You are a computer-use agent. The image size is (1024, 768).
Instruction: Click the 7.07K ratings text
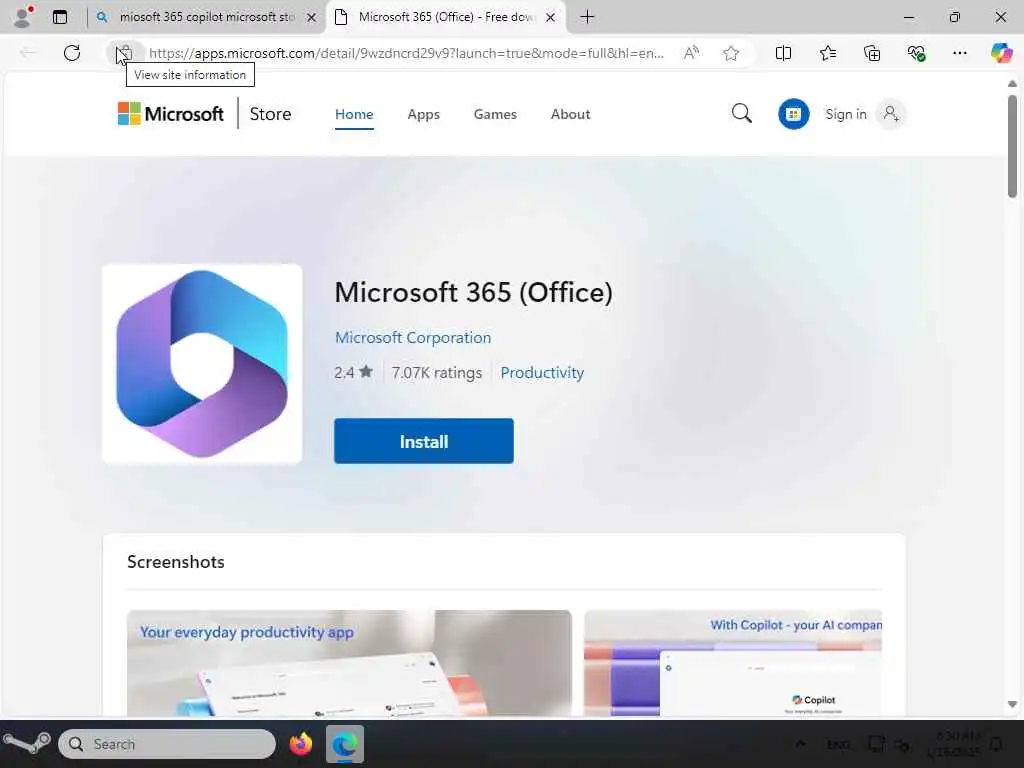[436, 373]
